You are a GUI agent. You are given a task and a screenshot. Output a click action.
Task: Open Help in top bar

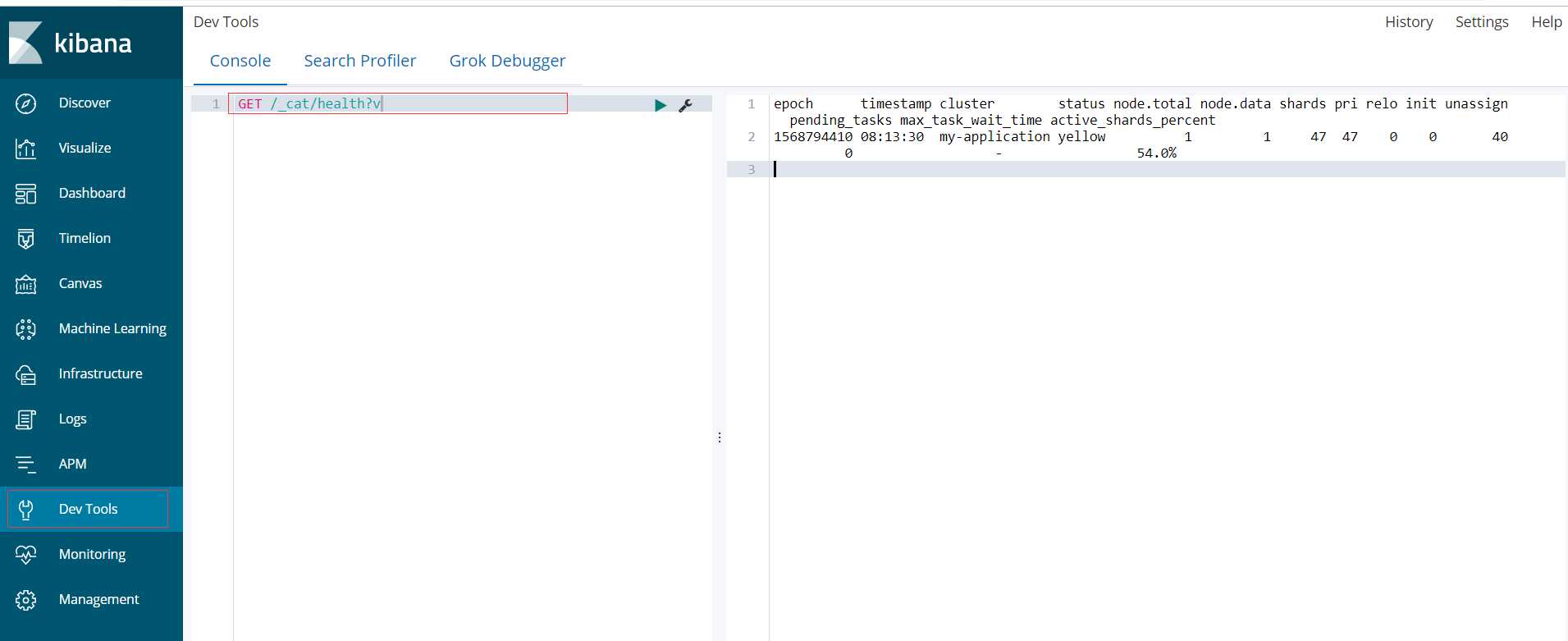[1547, 22]
